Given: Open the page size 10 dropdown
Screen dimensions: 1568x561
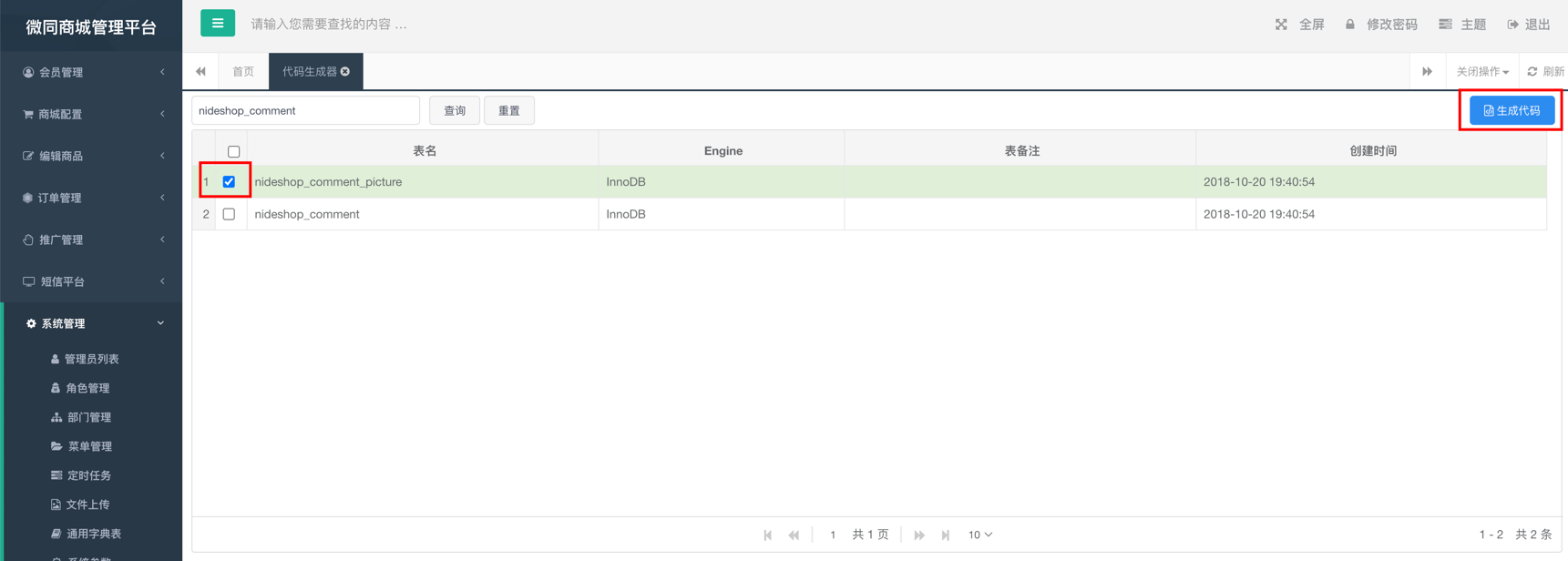Looking at the screenshot, I should click(x=980, y=535).
